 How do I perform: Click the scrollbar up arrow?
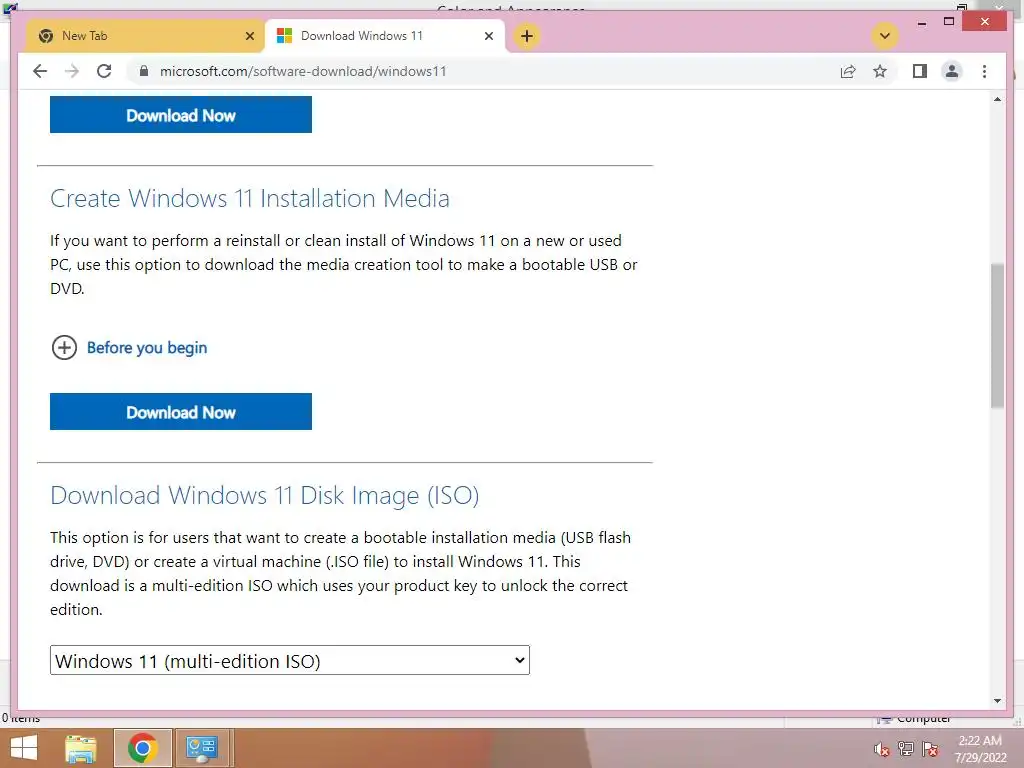tap(997, 99)
